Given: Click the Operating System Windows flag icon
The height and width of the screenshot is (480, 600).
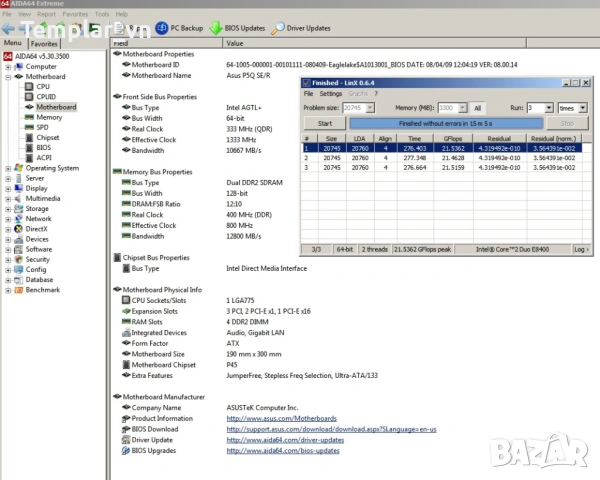Looking at the screenshot, I should [x=18, y=168].
